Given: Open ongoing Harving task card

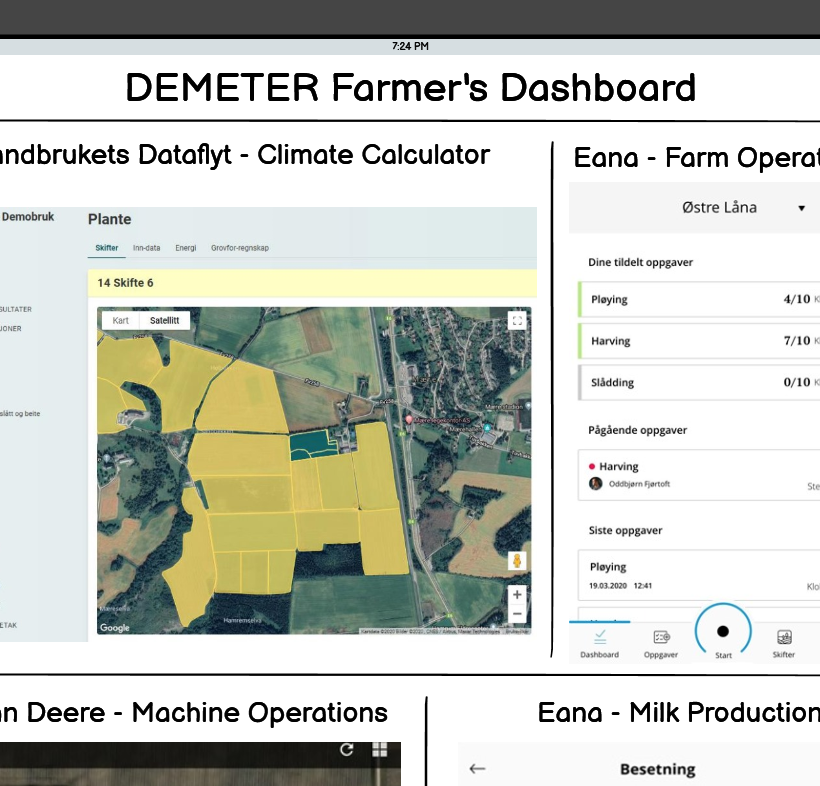Looking at the screenshot, I should [699, 475].
